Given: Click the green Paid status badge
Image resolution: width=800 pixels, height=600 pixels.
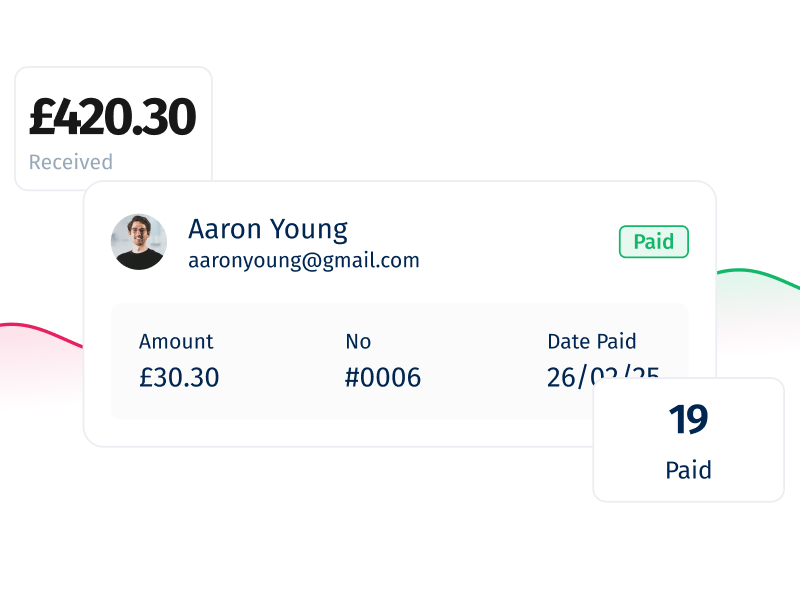Looking at the screenshot, I should (x=654, y=242).
